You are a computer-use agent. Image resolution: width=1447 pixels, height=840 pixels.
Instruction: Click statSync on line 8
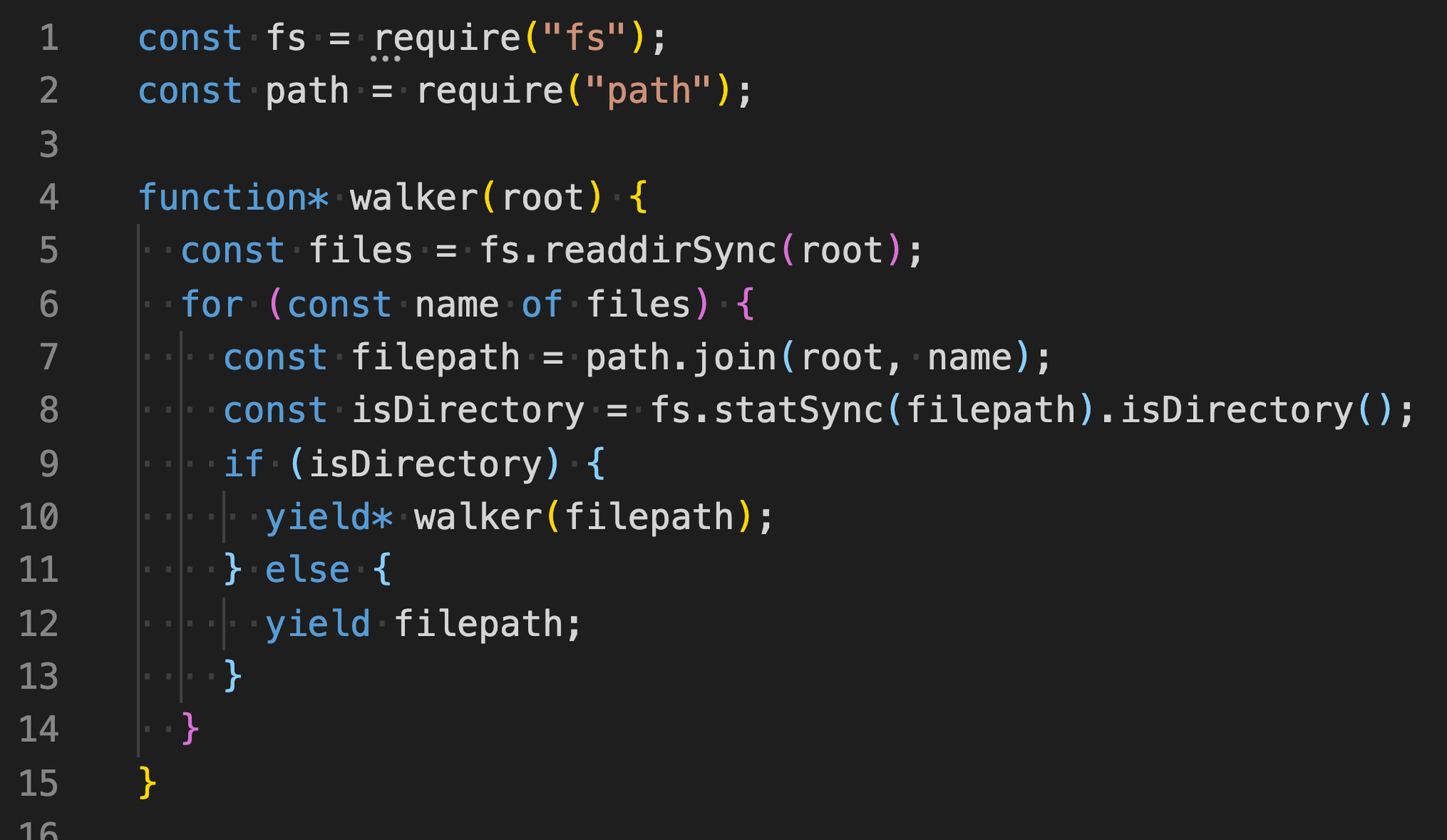point(799,410)
